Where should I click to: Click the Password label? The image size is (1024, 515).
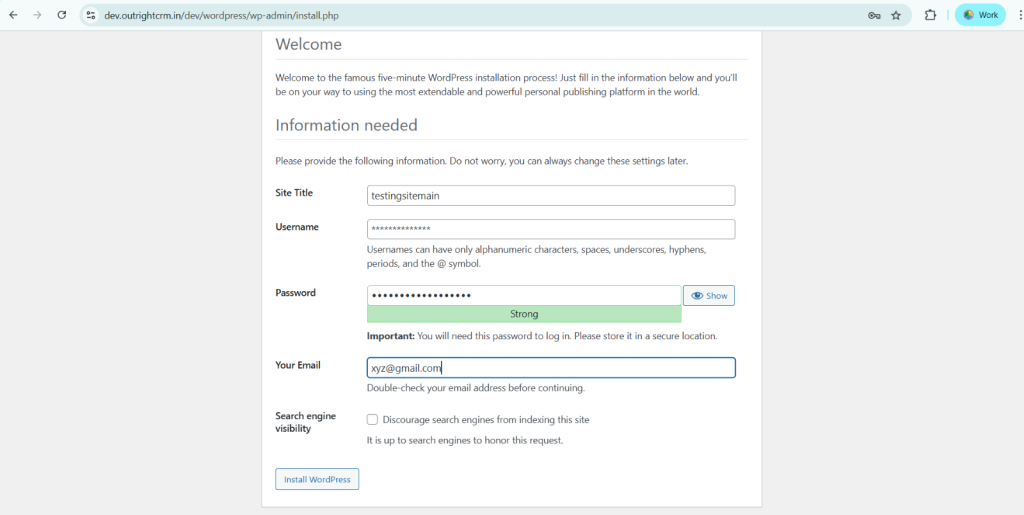tap(296, 293)
